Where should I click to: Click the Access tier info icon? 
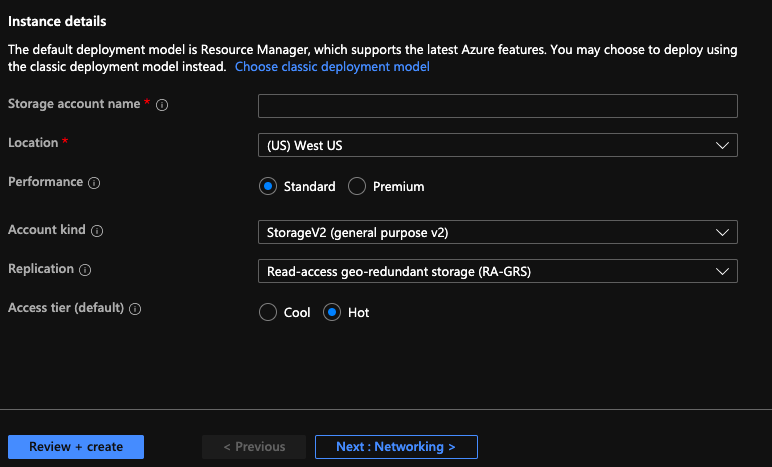135,309
